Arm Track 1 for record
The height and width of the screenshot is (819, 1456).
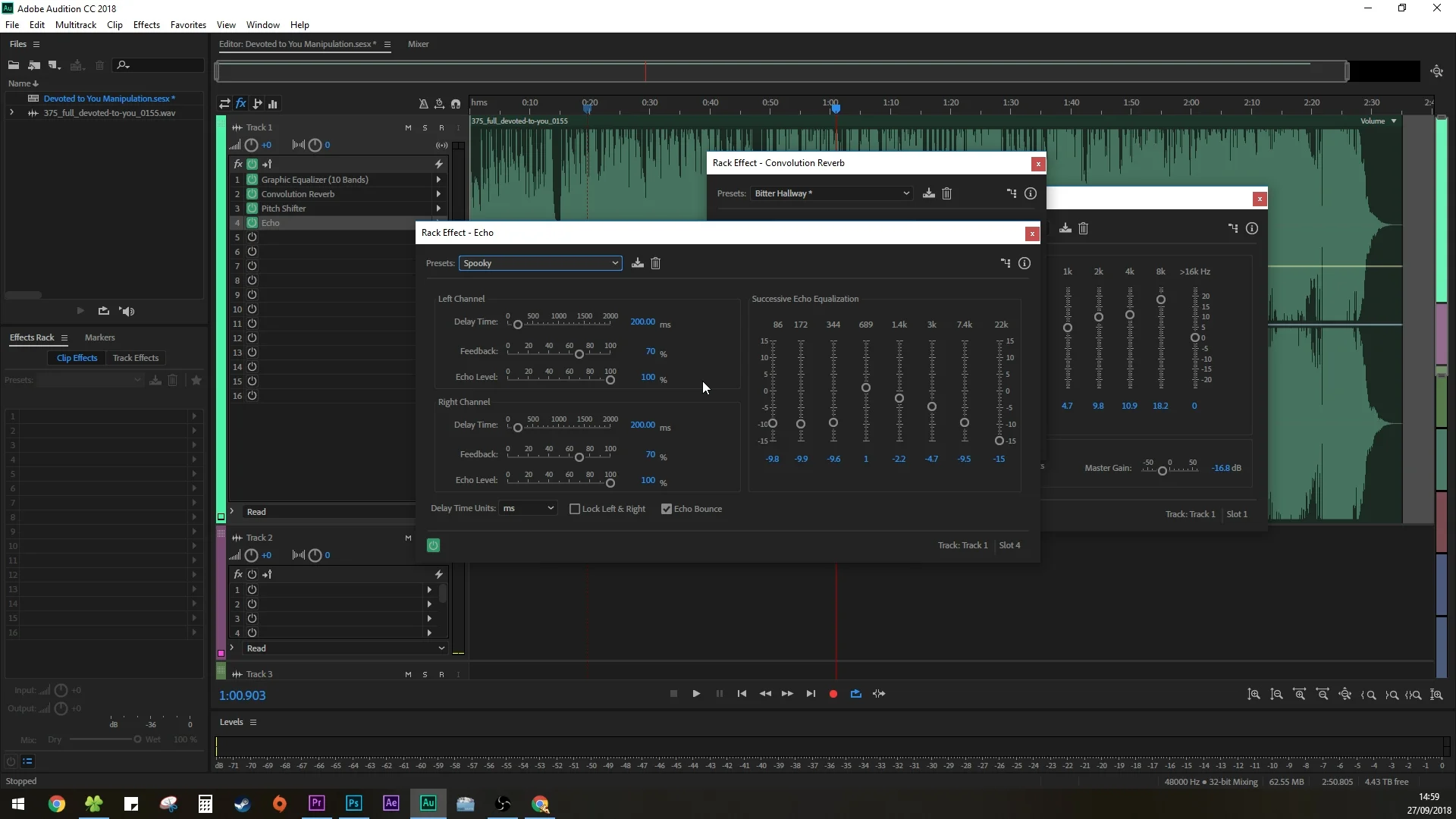pos(441,127)
